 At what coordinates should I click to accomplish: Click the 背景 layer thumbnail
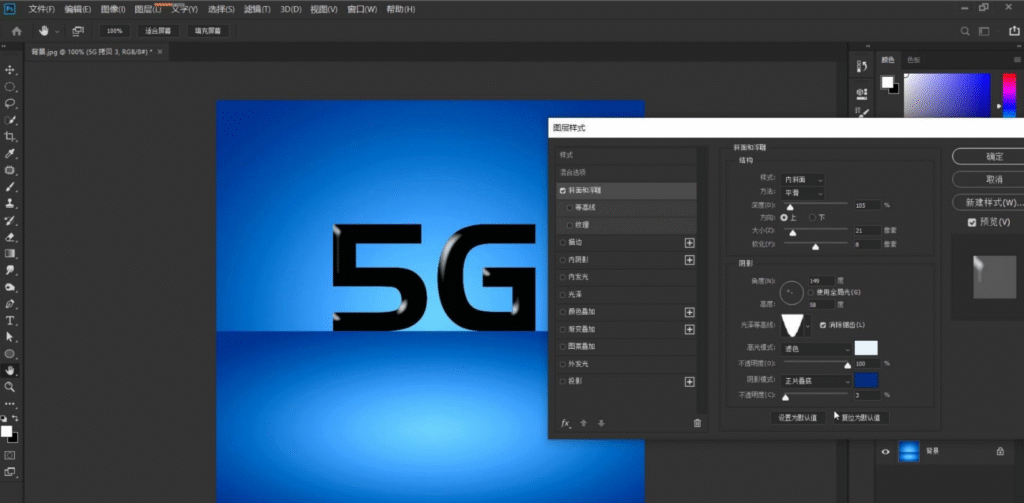point(908,451)
